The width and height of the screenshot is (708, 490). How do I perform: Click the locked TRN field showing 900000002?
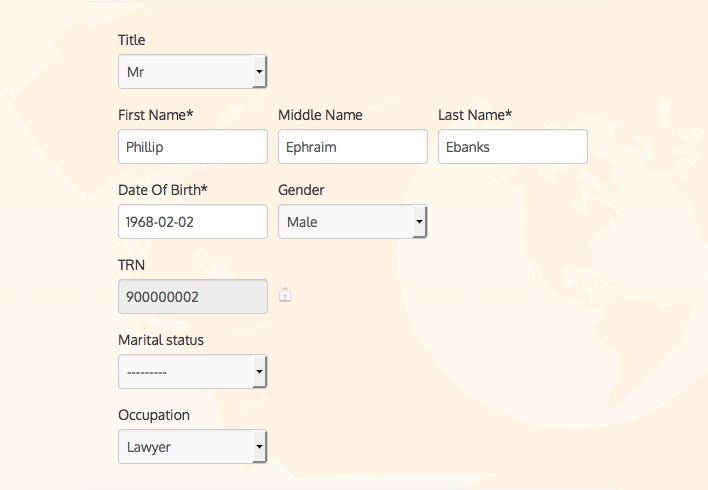point(192,297)
